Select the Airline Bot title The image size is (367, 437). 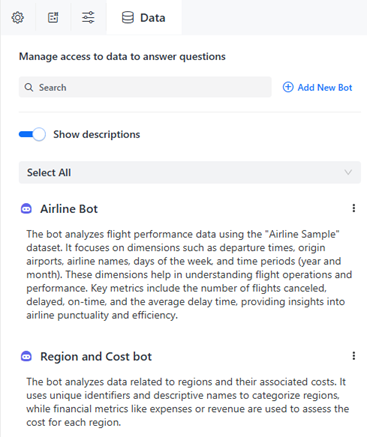click(x=69, y=209)
